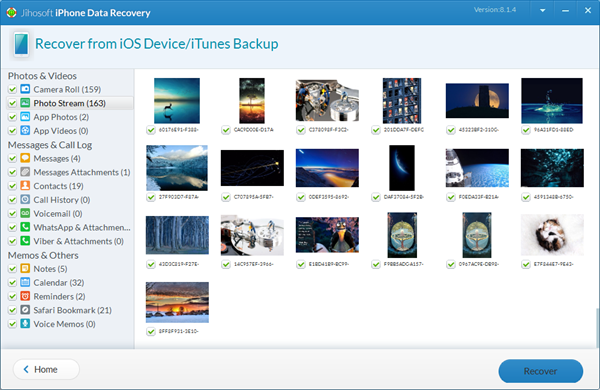The height and width of the screenshot is (390, 600).
Task: Minimize the Jihosoft window
Action: click(x=565, y=11)
